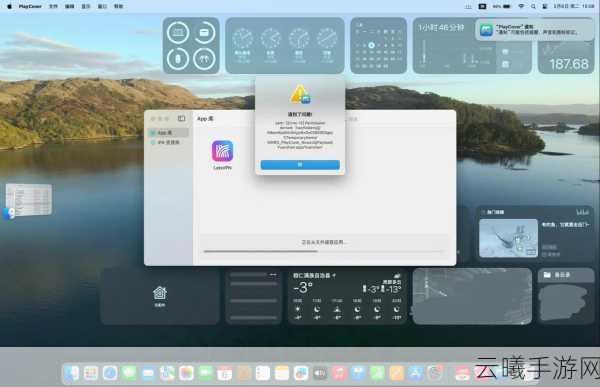Open the PlayCover notification banner
Viewport: 600px width, 387px height.
tap(535, 29)
